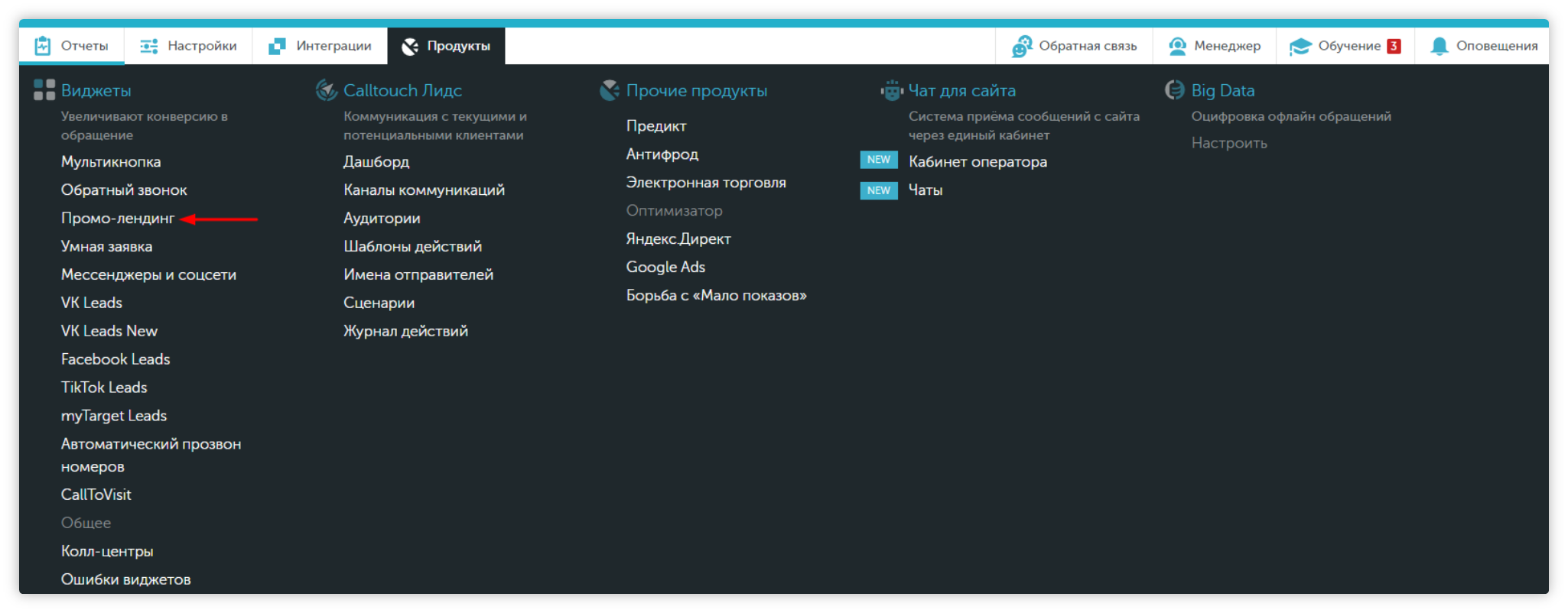Click the Feedback chat bubbles icon

pyautogui.click(x=1022, y=46)
